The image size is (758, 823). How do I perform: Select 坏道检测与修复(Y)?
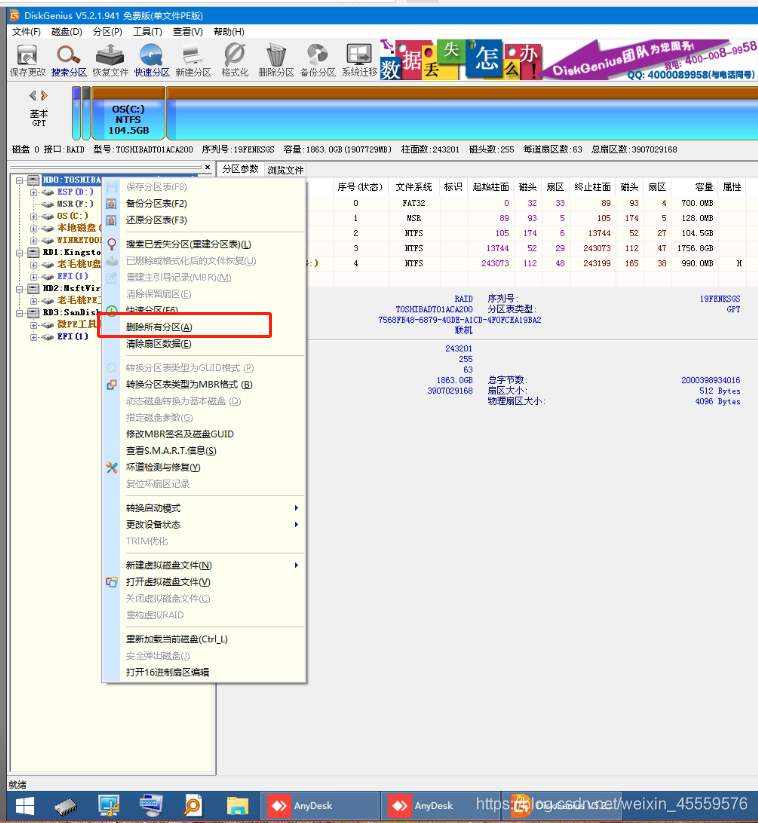tap(204, 467)
